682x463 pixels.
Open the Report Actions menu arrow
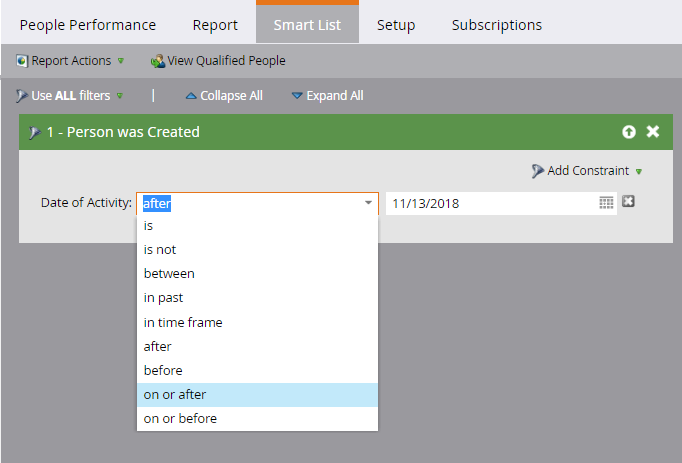tap(121, 61)
